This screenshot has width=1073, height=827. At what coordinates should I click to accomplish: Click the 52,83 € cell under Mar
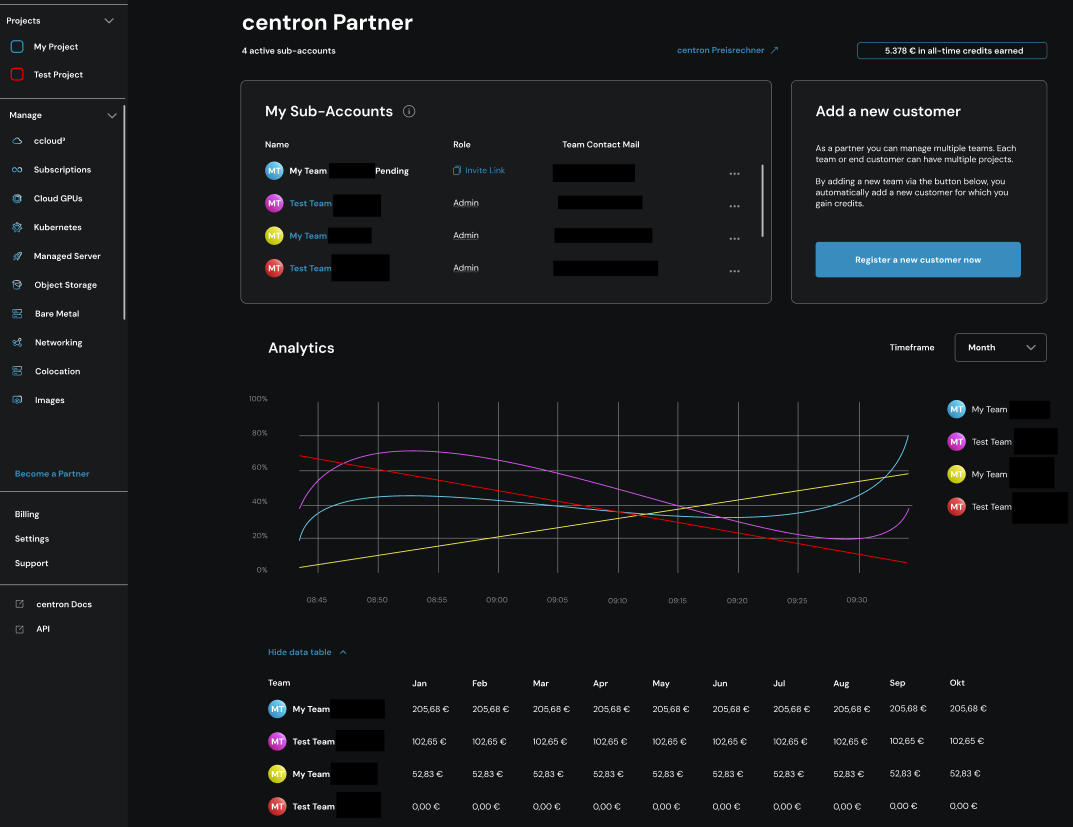coord(548,774)
